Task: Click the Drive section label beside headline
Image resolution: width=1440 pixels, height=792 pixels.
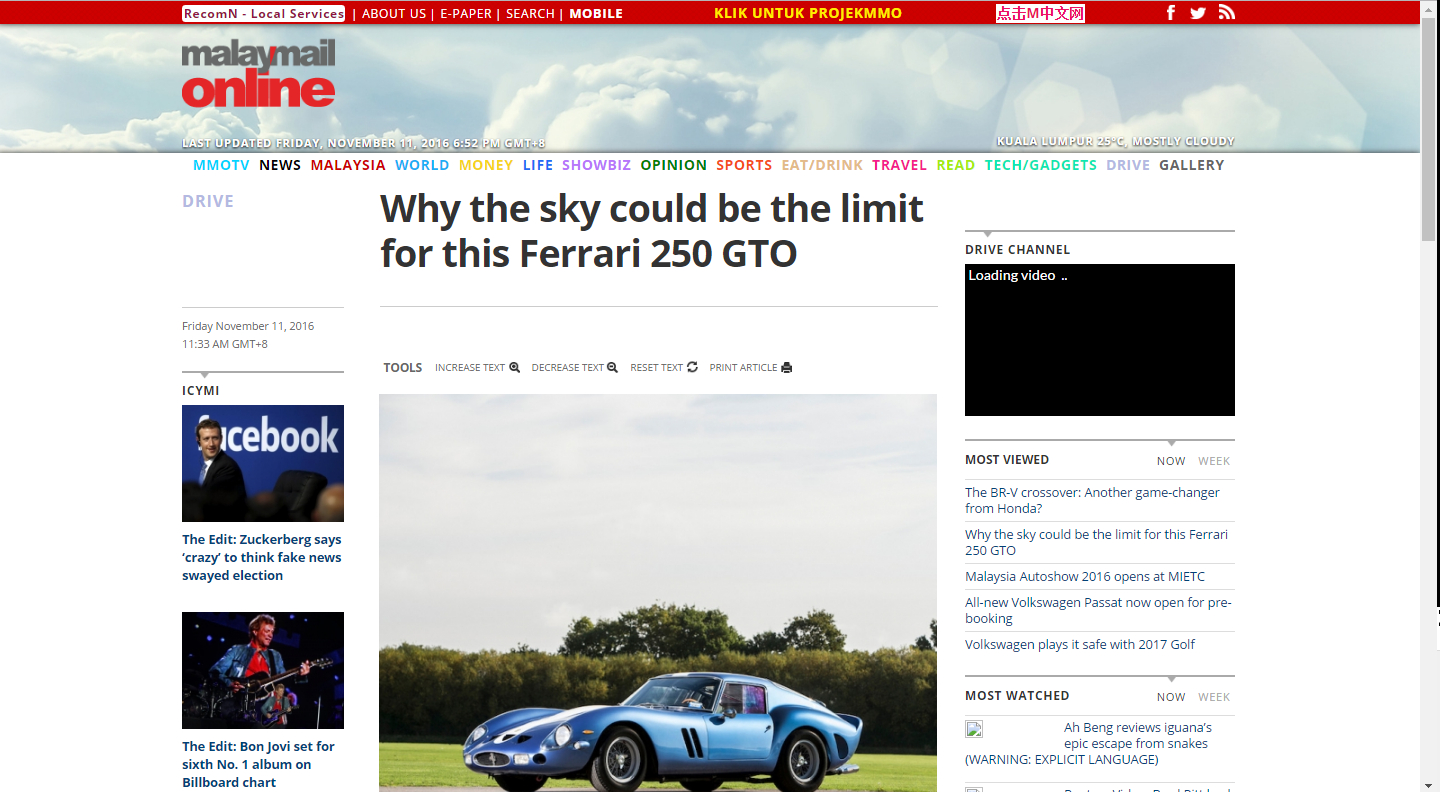Action: (208, 201)
